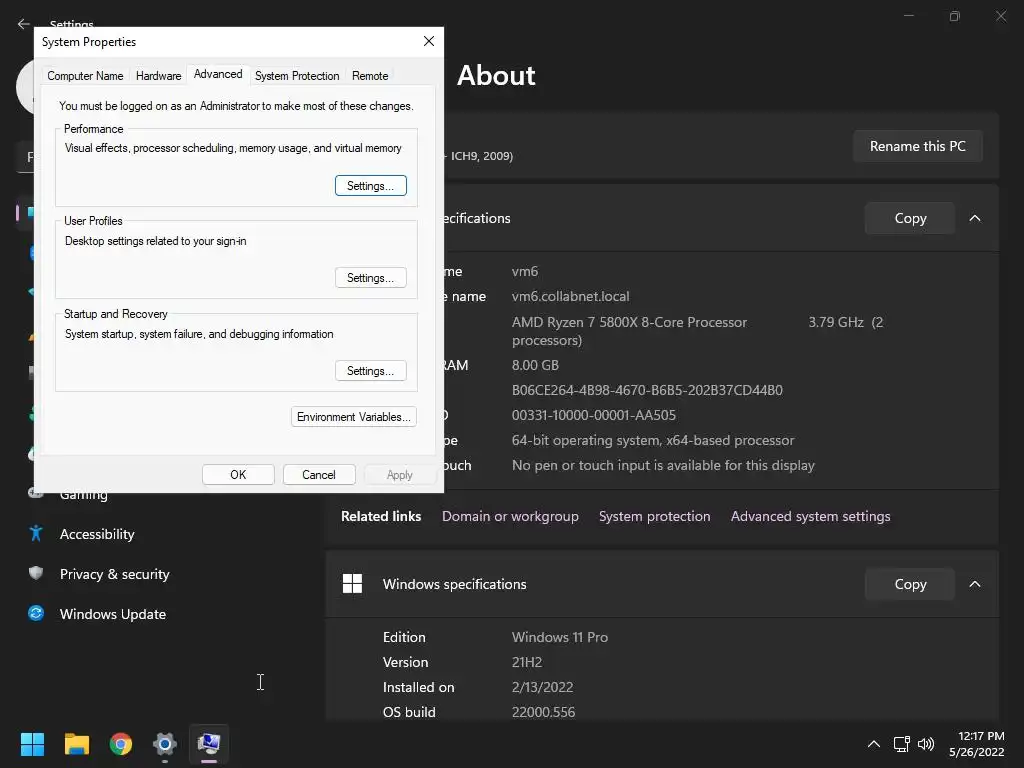Viewport: 1024px width, 768px height.
Task: Close the System Properties dialog
Action: 429,41
